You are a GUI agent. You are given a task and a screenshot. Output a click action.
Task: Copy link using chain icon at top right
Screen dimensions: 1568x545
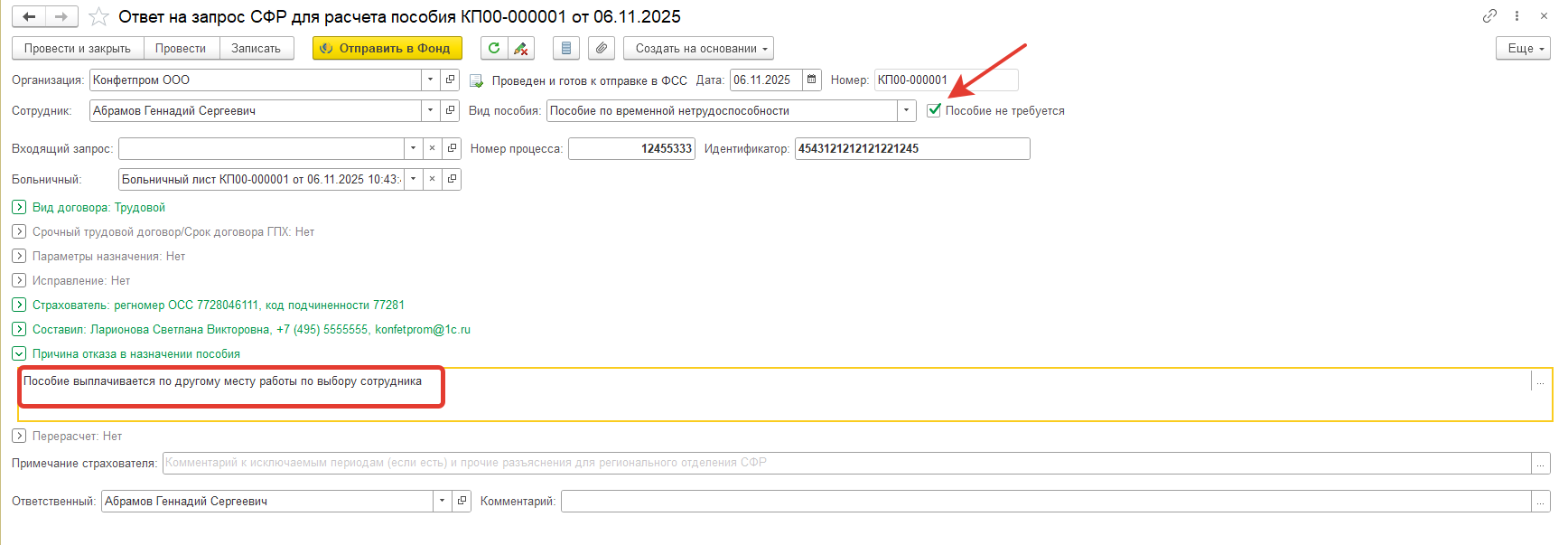[x=1489, y=16]
